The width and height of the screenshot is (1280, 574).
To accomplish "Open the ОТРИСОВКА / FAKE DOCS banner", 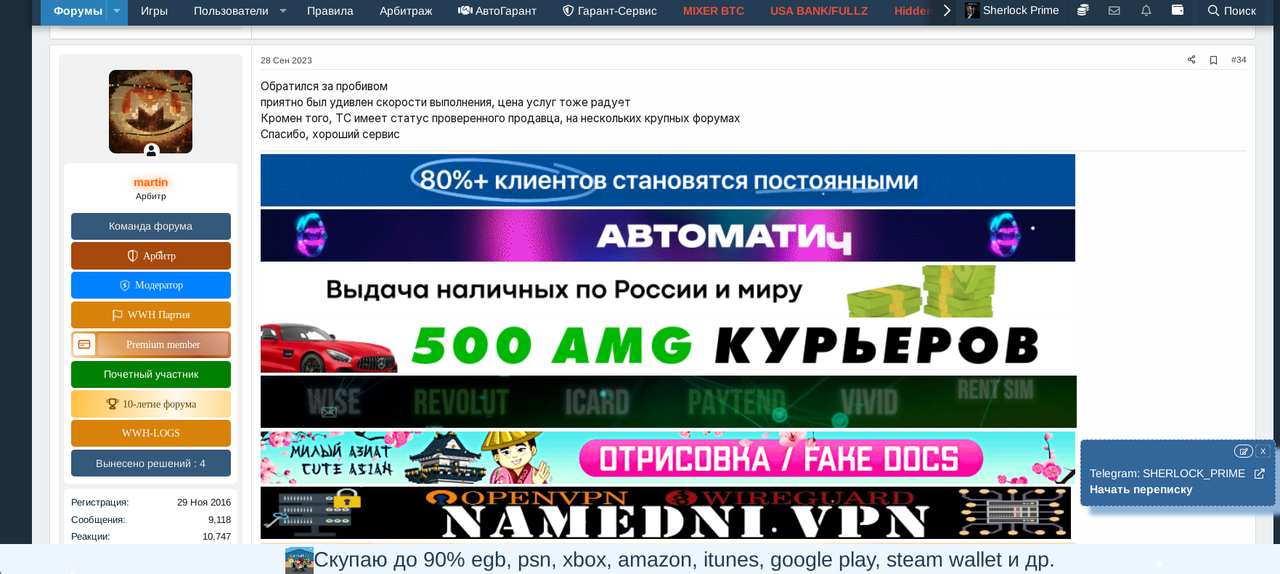I will click(668, 458).
